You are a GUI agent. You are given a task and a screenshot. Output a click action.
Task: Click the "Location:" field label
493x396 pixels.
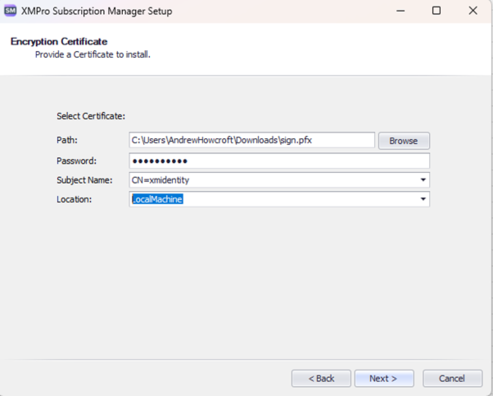pyautogui.click(x=74, y=199)
